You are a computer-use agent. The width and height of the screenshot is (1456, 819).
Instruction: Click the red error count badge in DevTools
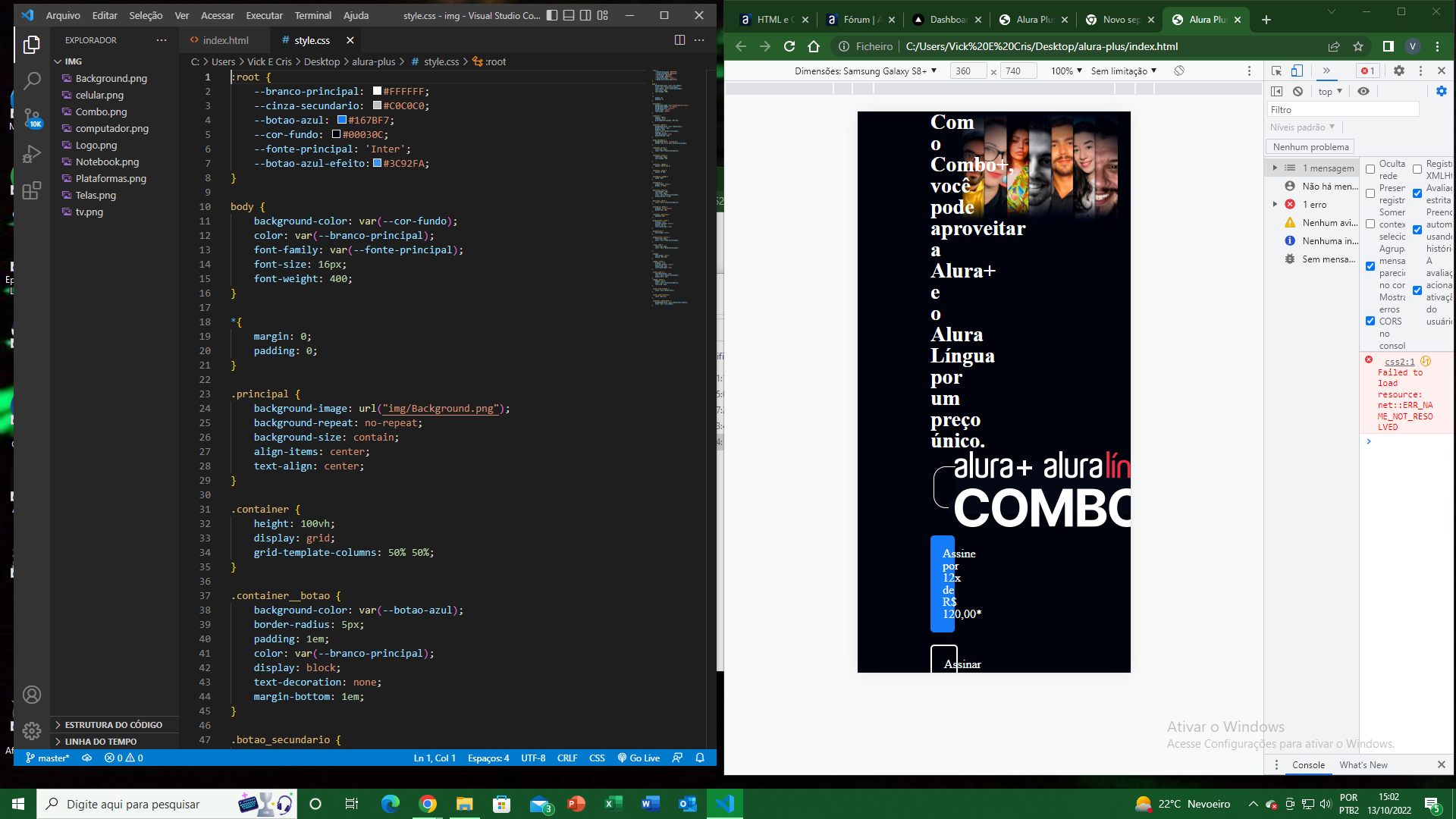tap(1368, 71)
